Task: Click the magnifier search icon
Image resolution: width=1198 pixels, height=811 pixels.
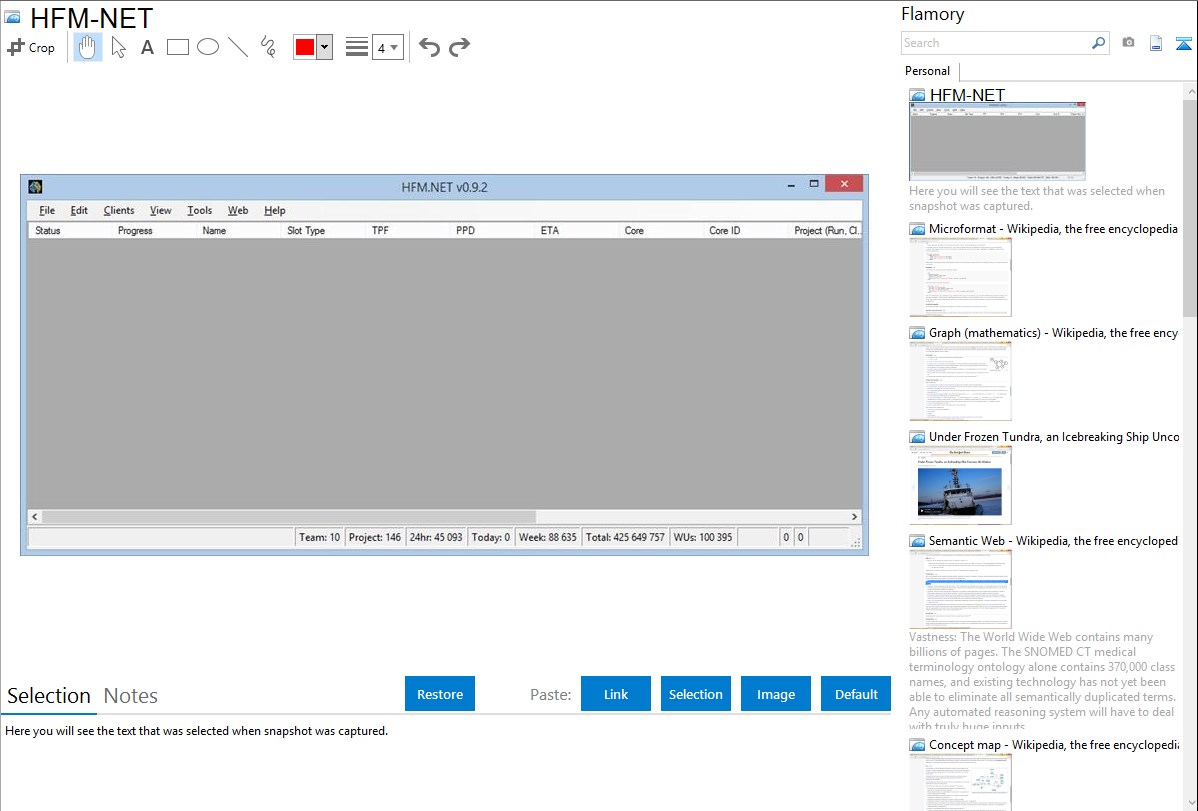Action: click(1098, 43)
